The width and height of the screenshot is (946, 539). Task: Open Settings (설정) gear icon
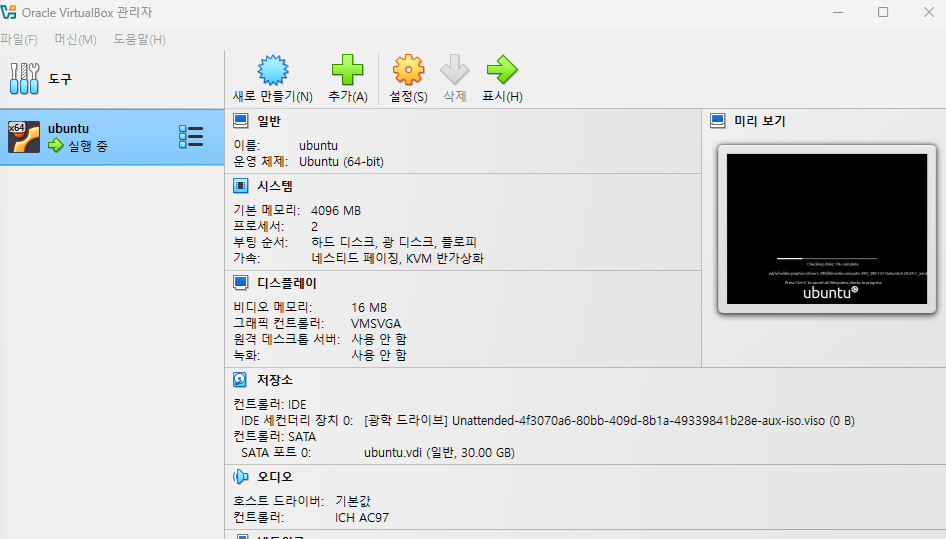coord(408,70)
